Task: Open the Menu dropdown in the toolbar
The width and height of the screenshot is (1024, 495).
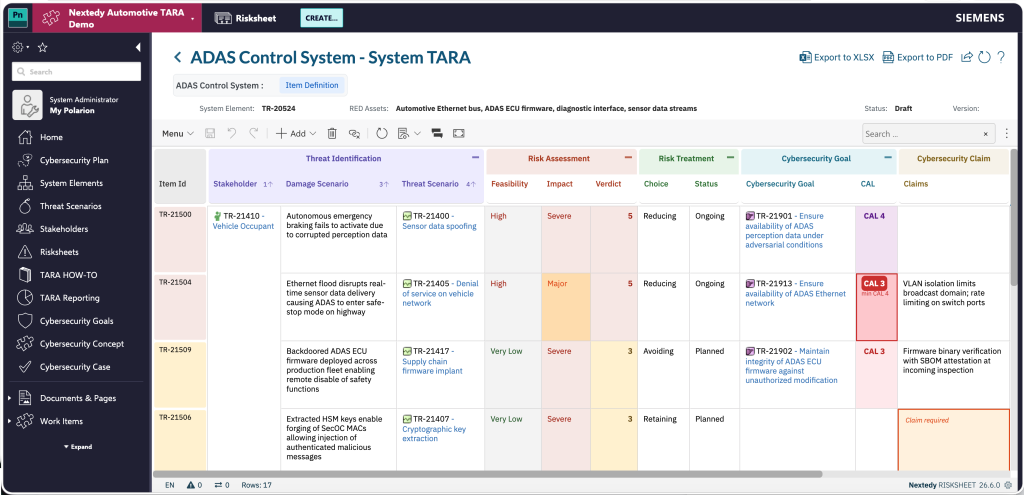Action: (178, 133)
